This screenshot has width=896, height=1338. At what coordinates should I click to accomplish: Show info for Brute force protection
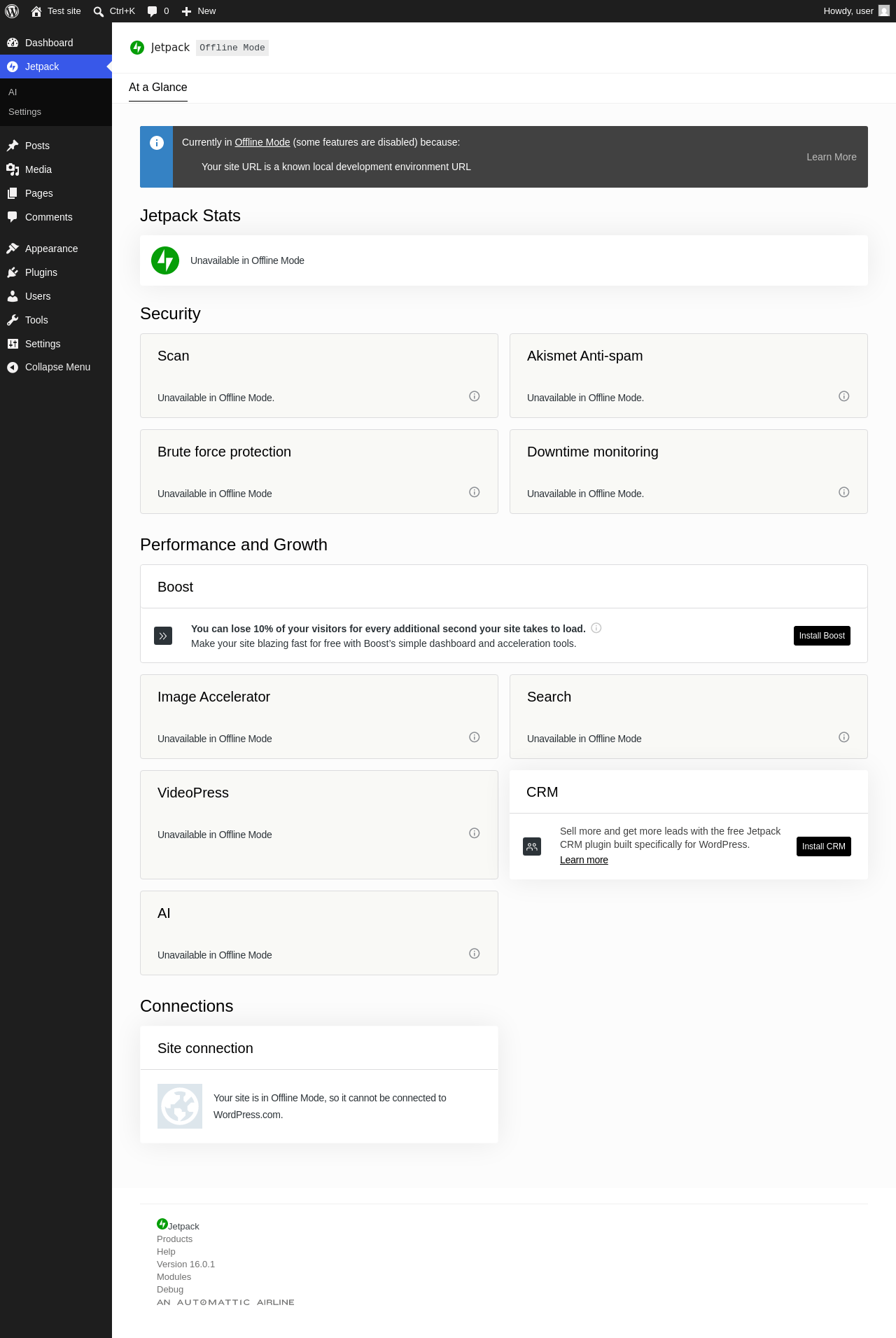[x=475, y=492]
